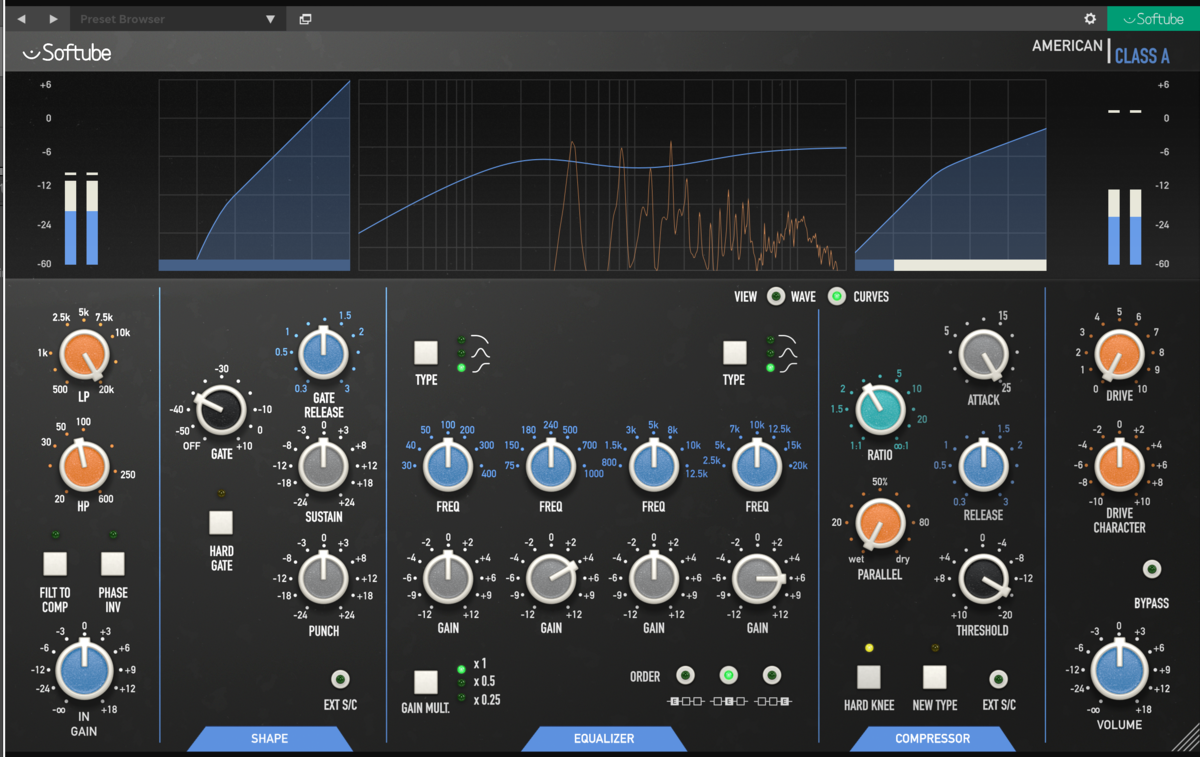Viewport: 1200px width, 757px height.
Task: Go to next preset arrow
Action: pos(54,19)
